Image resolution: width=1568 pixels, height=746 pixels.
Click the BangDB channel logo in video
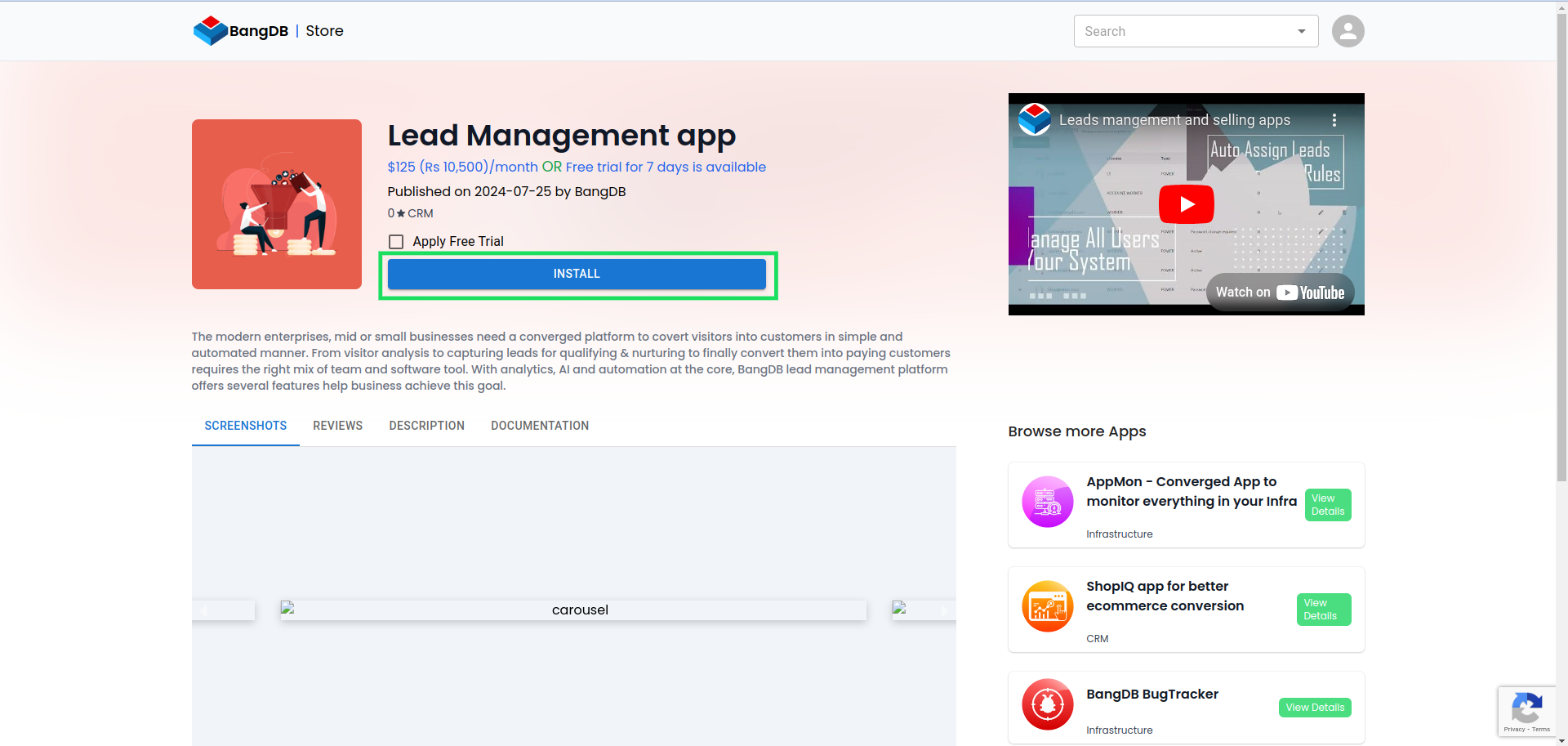pos(1035,119)
